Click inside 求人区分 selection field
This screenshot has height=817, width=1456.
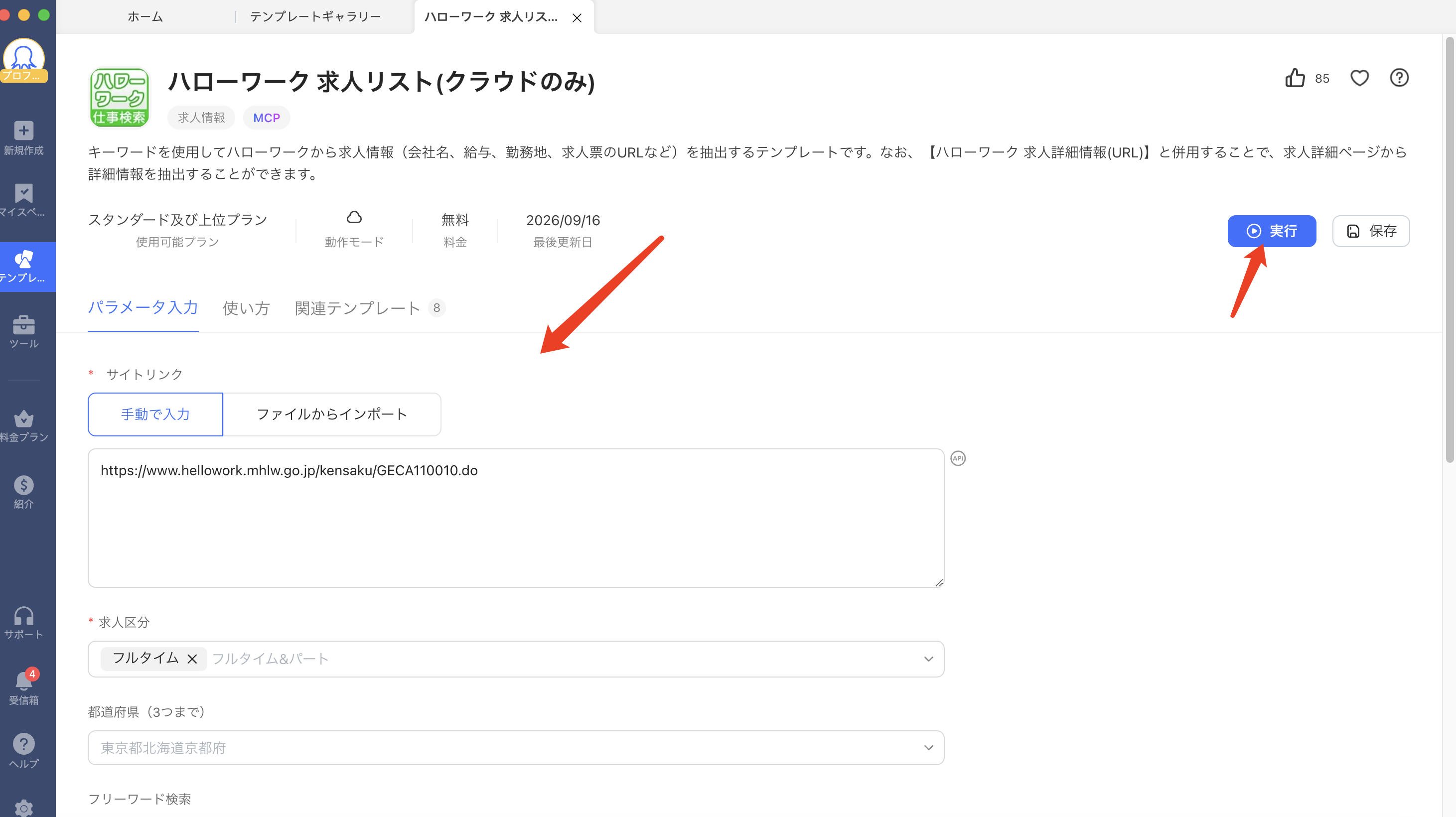coord(516,659)
